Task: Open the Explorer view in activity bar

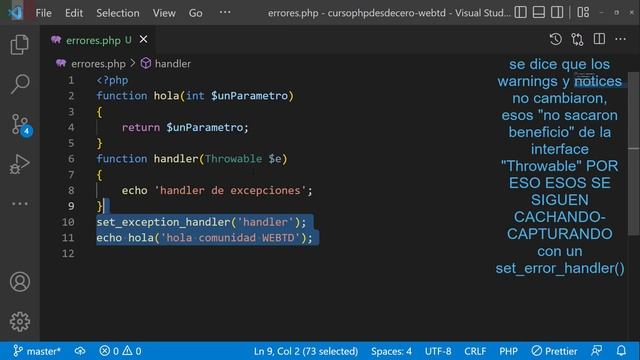Action: click(x=19, y=44)
